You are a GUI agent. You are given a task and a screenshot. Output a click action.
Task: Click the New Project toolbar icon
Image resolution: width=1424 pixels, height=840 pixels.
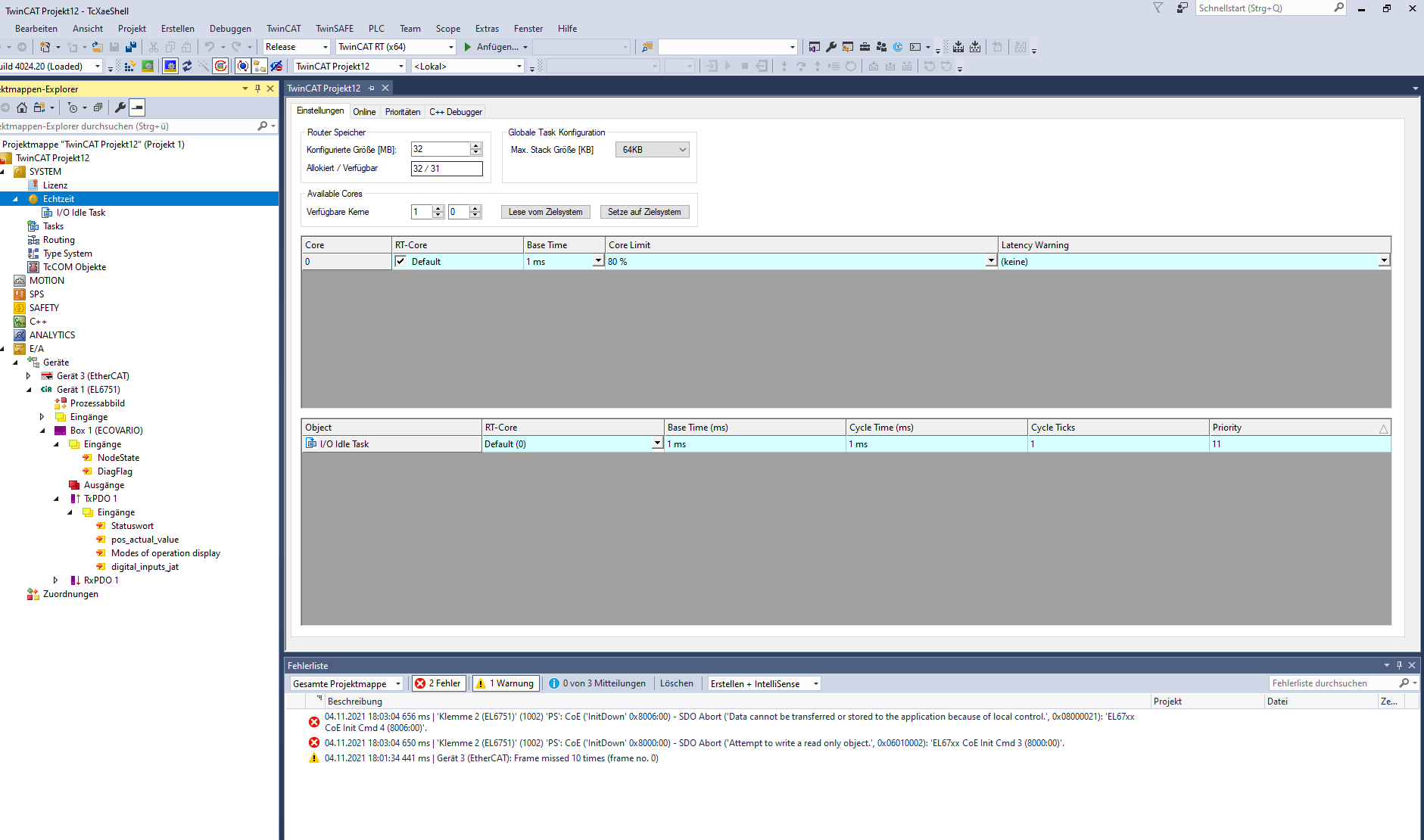(45, 46)
